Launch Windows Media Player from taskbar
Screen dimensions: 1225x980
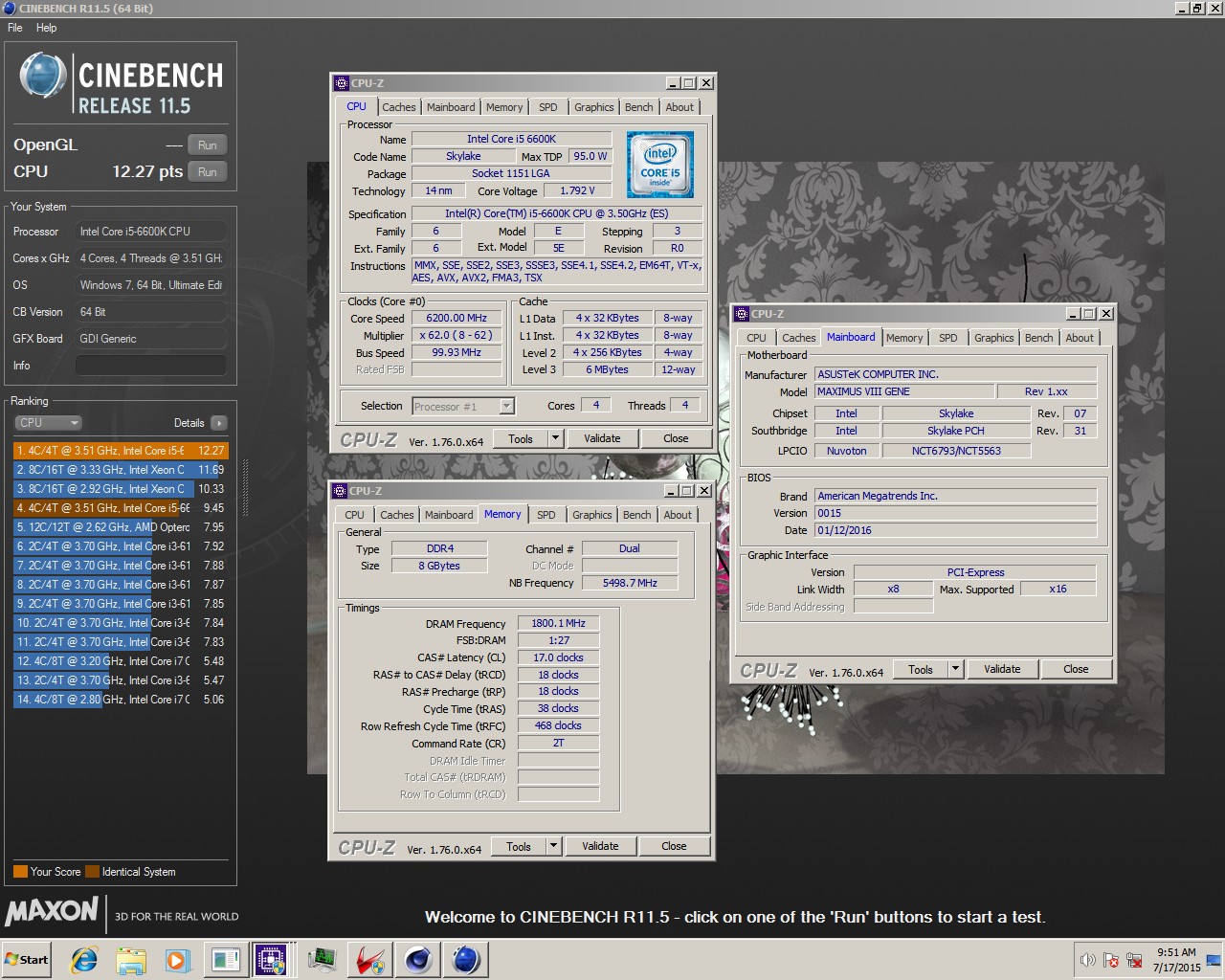click(x=178, y=960)
